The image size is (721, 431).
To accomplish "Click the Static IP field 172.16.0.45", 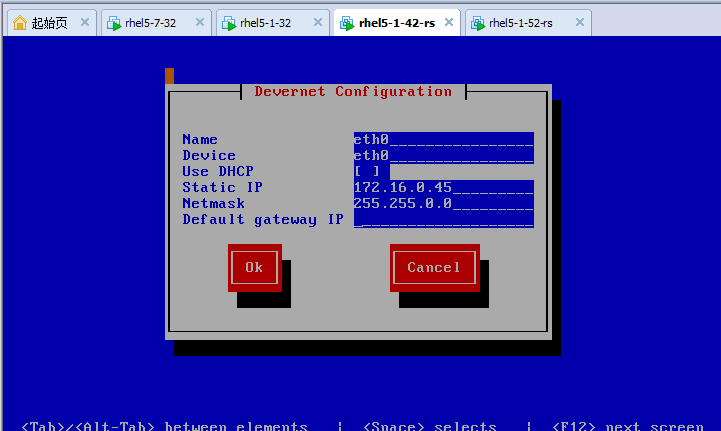I will (x=444, y=187).
